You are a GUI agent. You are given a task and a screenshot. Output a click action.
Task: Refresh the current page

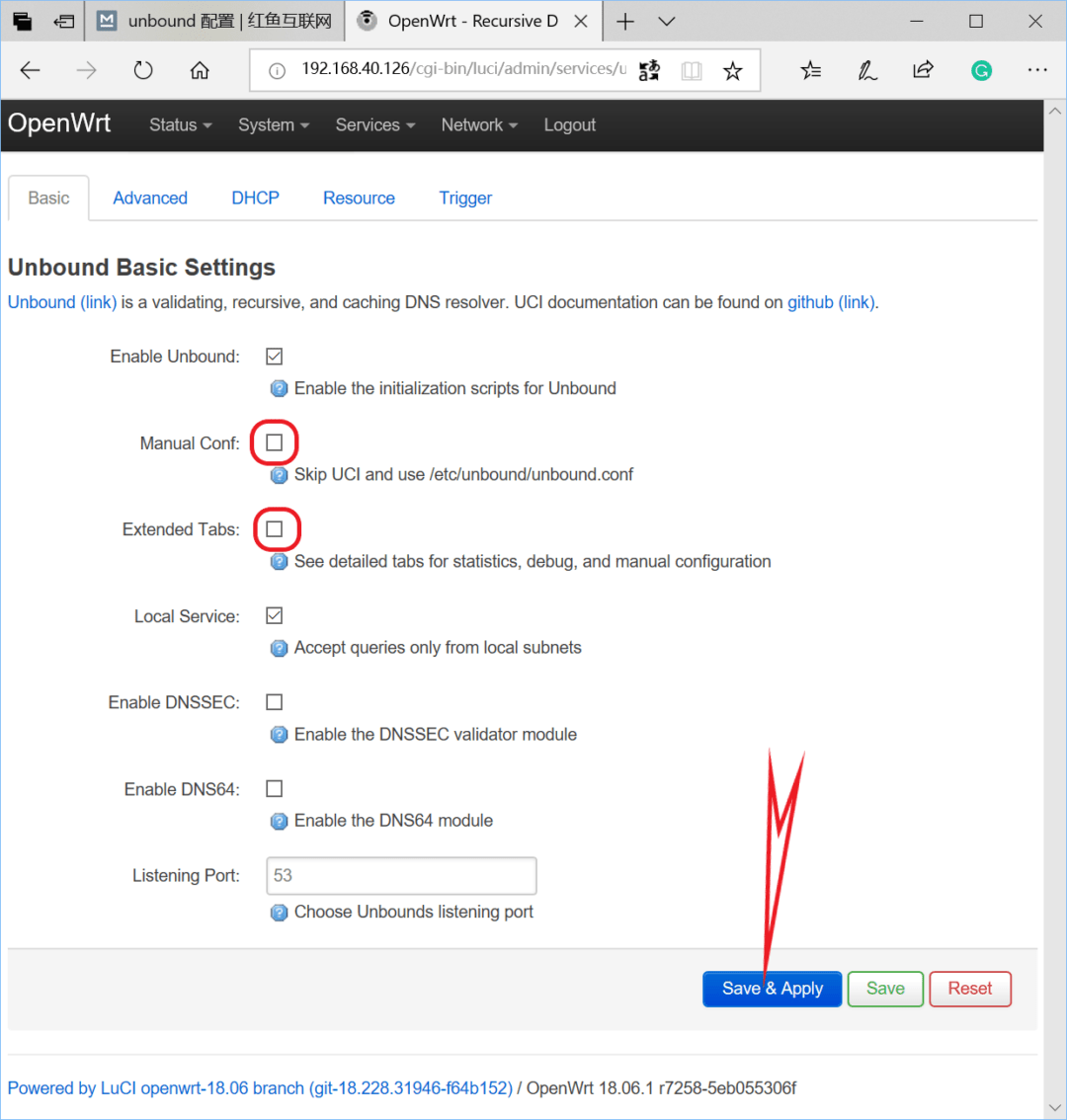(142, 70)
